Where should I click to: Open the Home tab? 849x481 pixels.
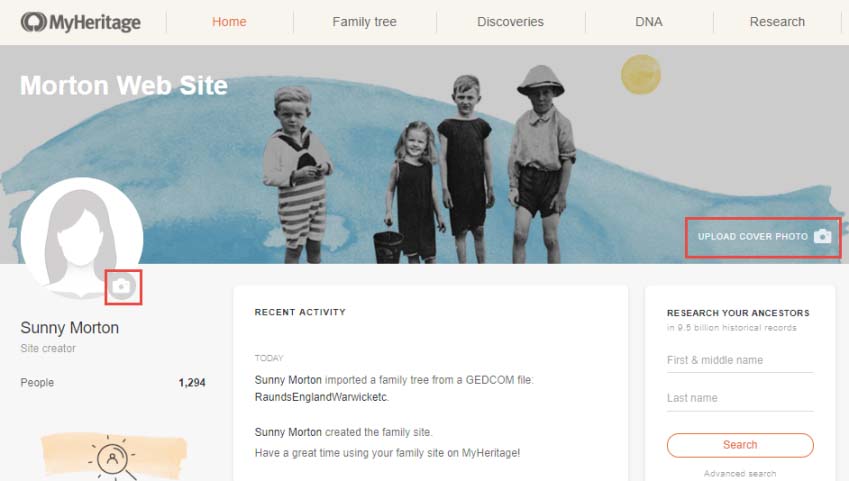click(x=229, y=22)
